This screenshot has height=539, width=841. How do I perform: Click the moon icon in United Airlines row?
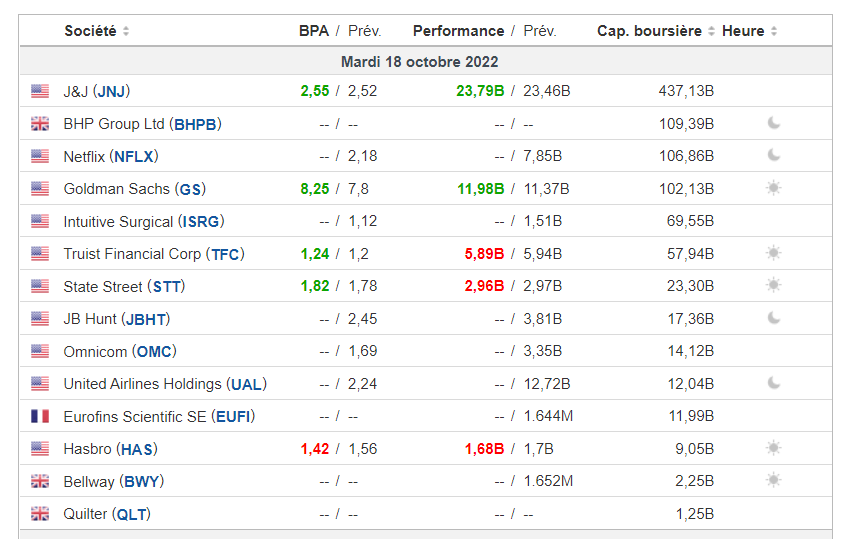(x=773, y=383)
